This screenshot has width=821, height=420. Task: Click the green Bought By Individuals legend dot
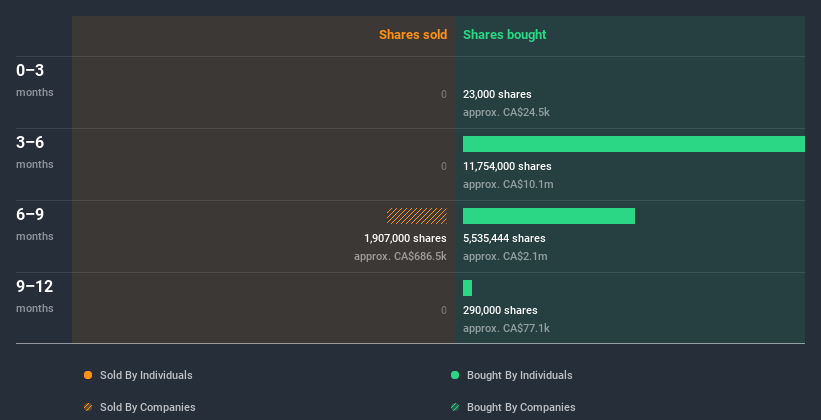[455, 375]
